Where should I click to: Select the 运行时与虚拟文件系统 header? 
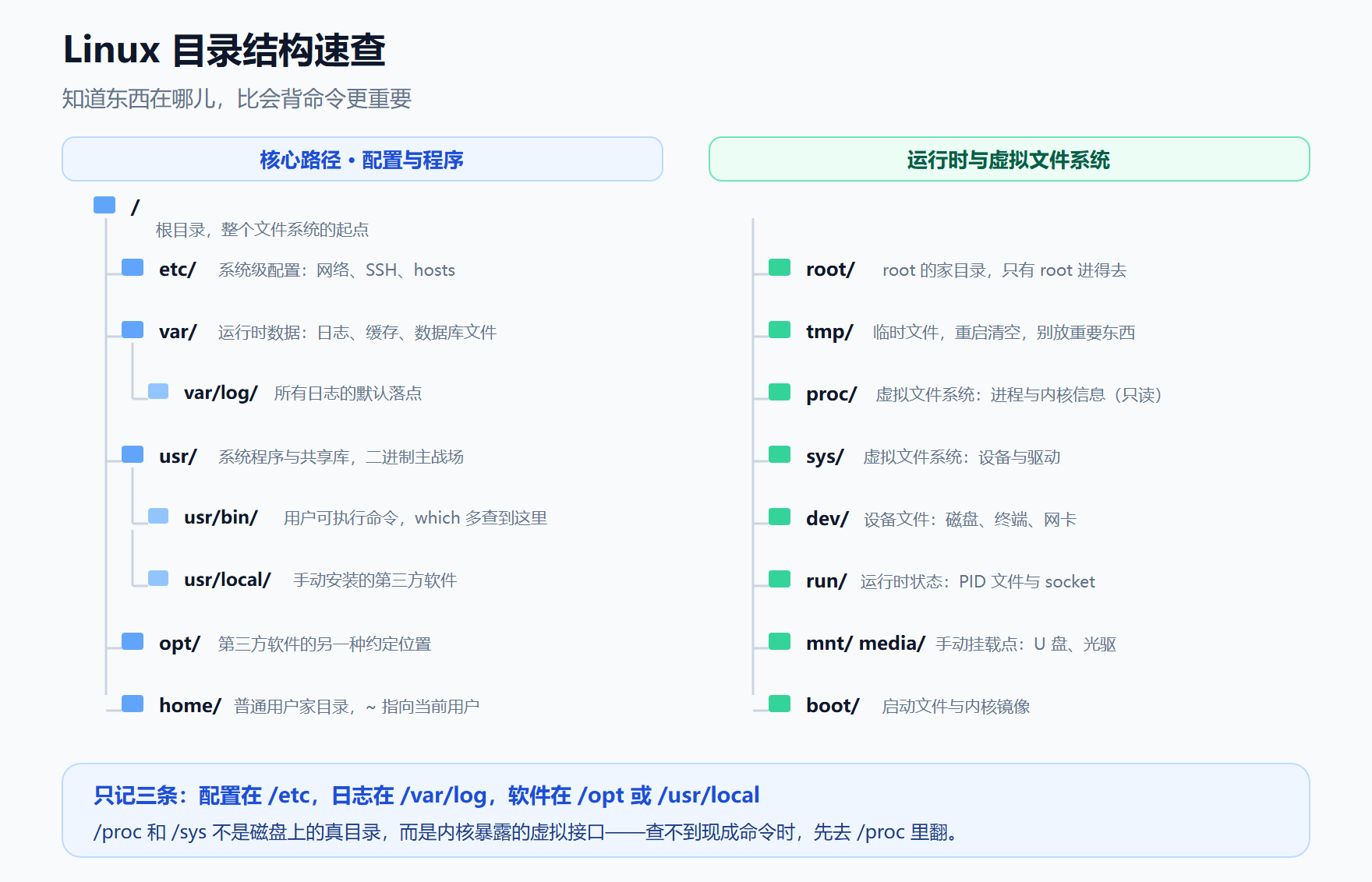[x=1010, y=159]
